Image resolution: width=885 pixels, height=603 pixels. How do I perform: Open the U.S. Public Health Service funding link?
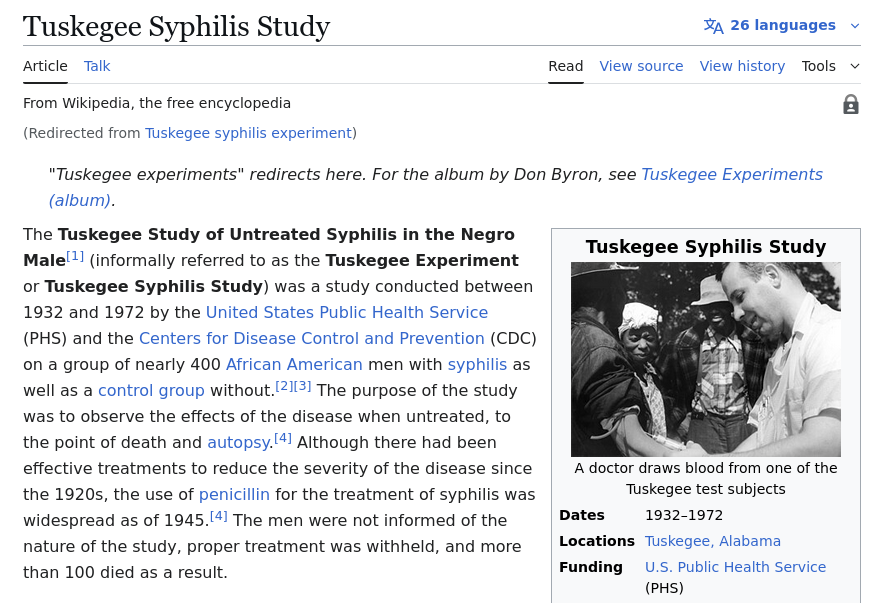click(x=735, y=567)
